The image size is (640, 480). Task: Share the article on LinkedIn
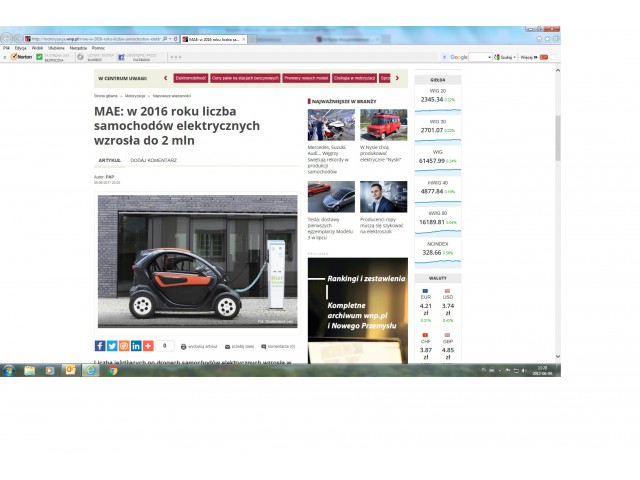pos(136,345)
